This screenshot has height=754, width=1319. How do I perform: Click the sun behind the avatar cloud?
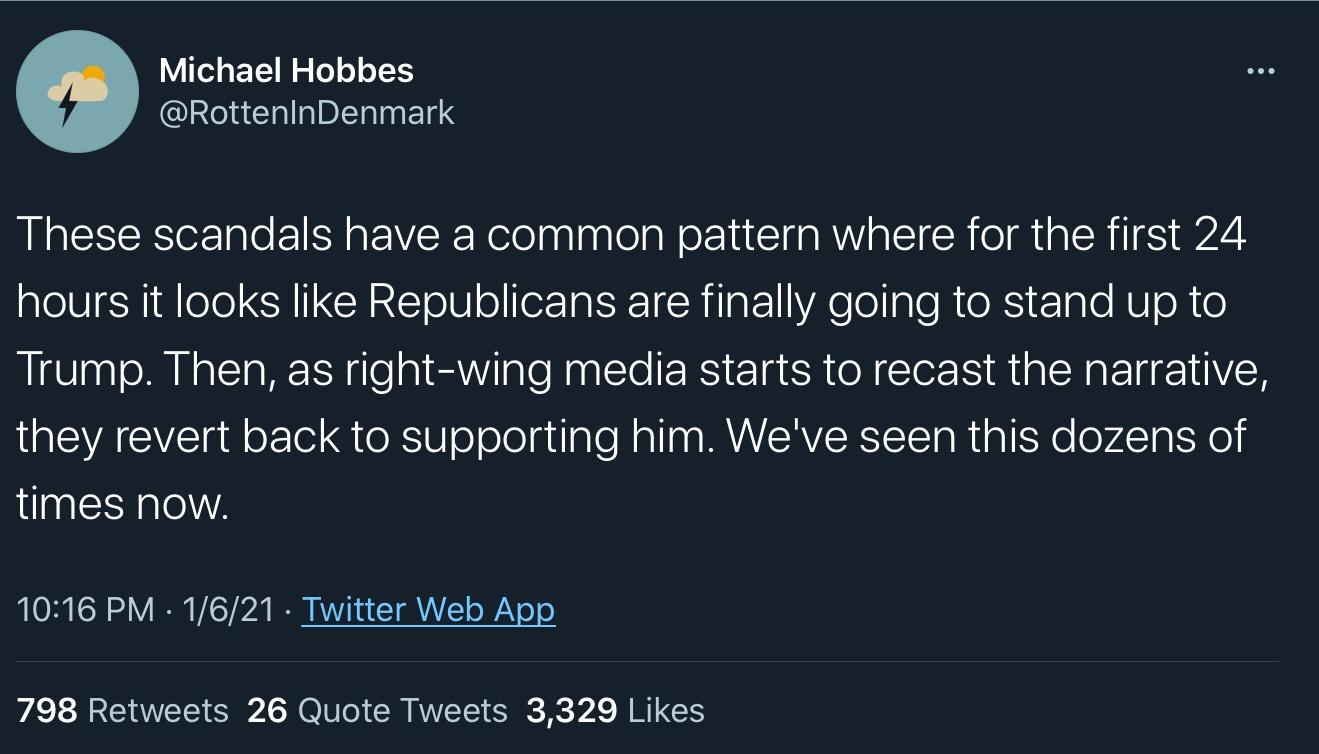(93, 74)
